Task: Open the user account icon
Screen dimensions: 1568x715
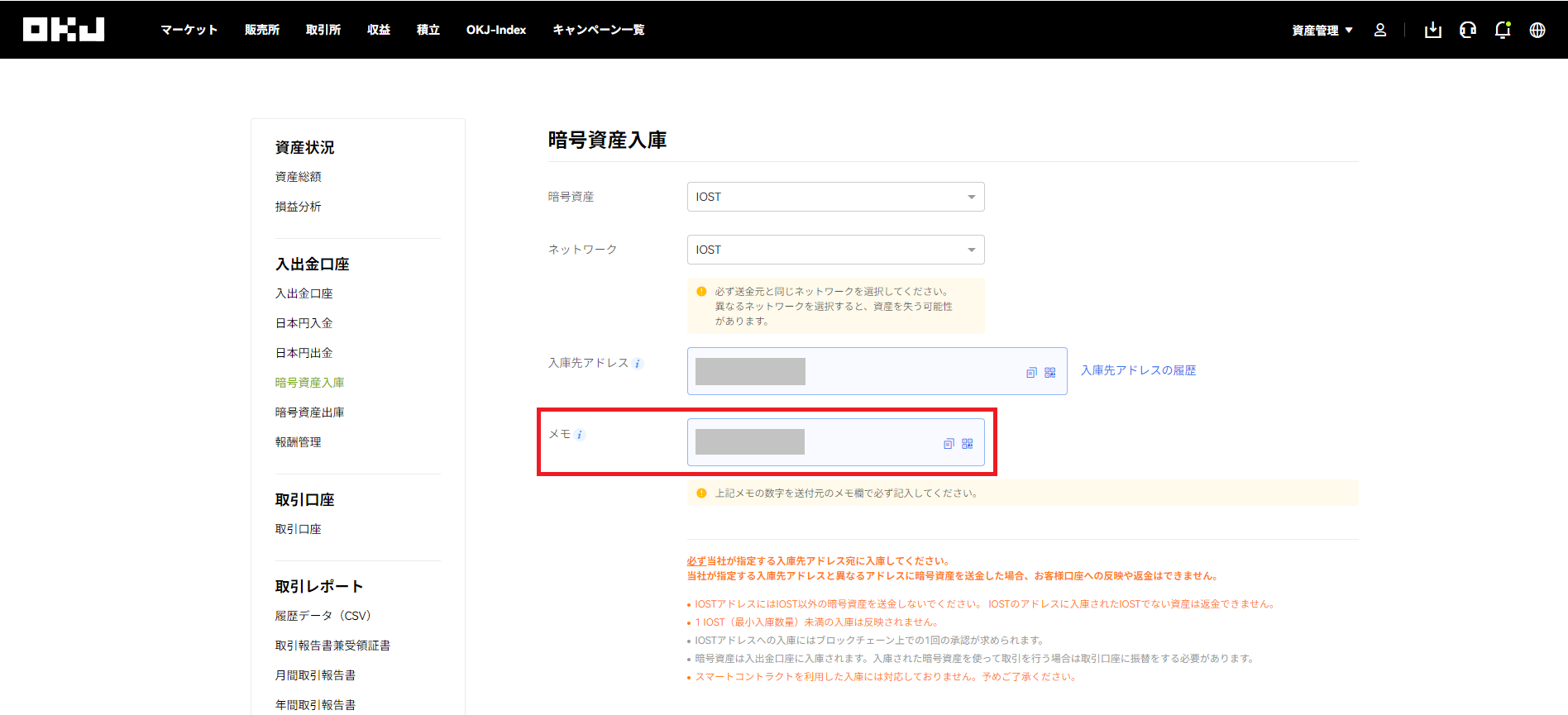Action: (1380, 30)
